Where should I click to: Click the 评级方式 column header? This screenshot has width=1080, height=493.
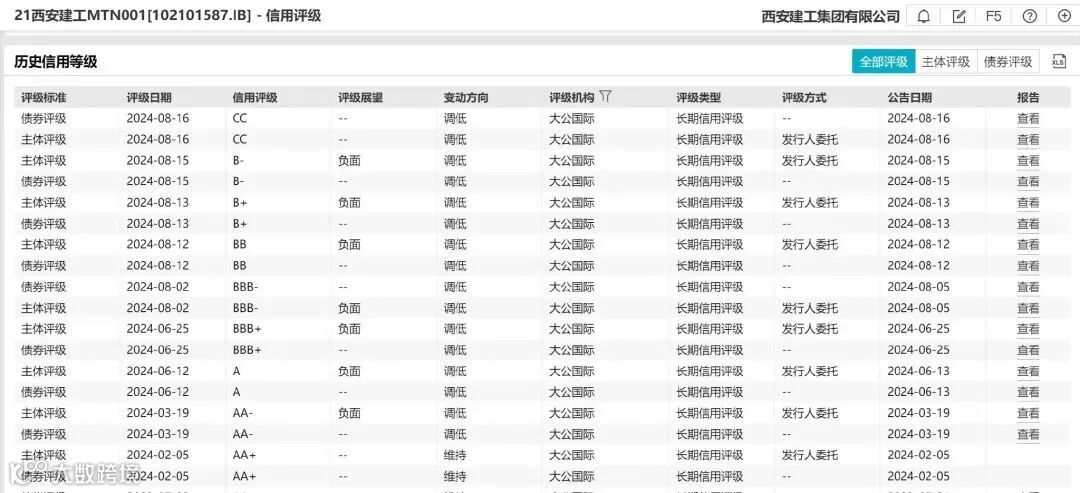(804, 98)
